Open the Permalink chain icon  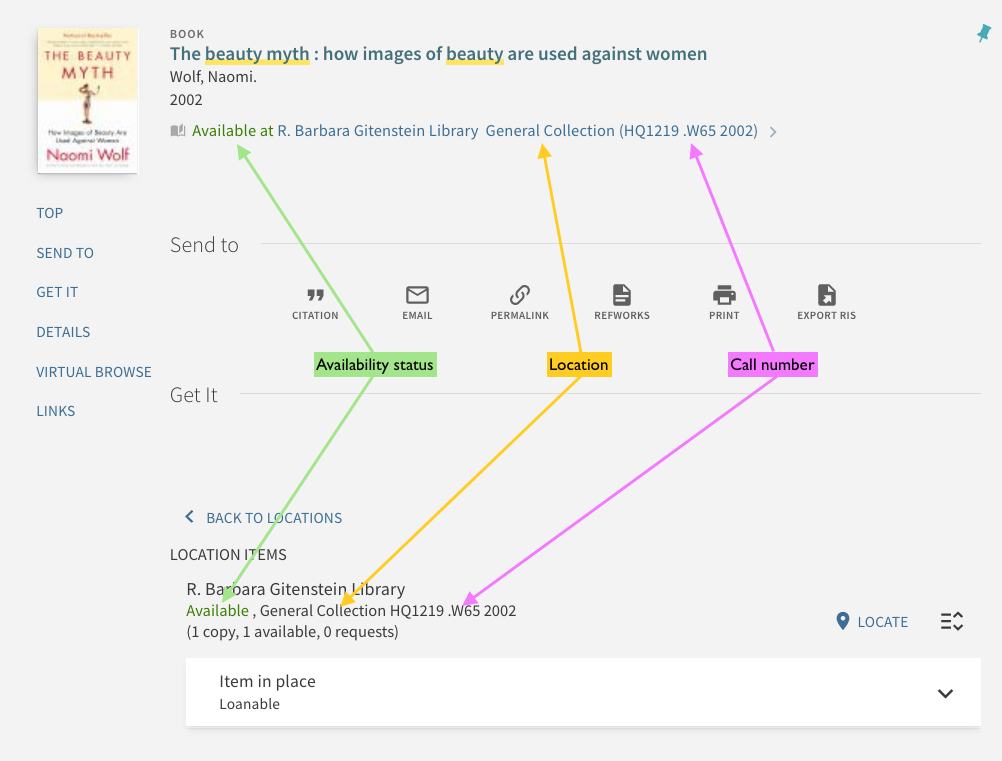520,295
